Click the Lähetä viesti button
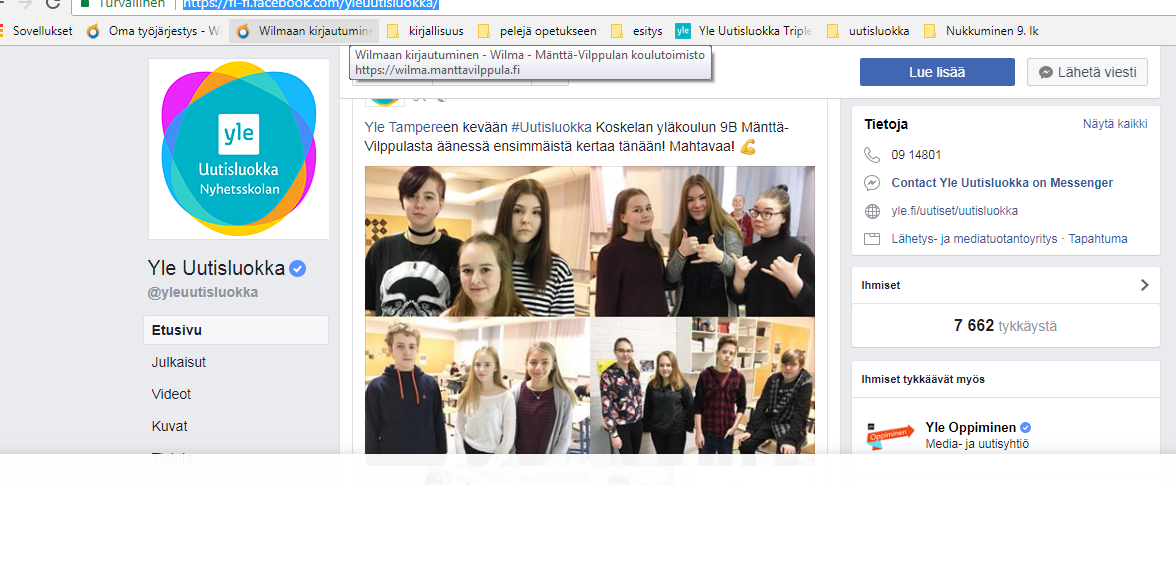The image size is (1176, 572). point(1087,72)
